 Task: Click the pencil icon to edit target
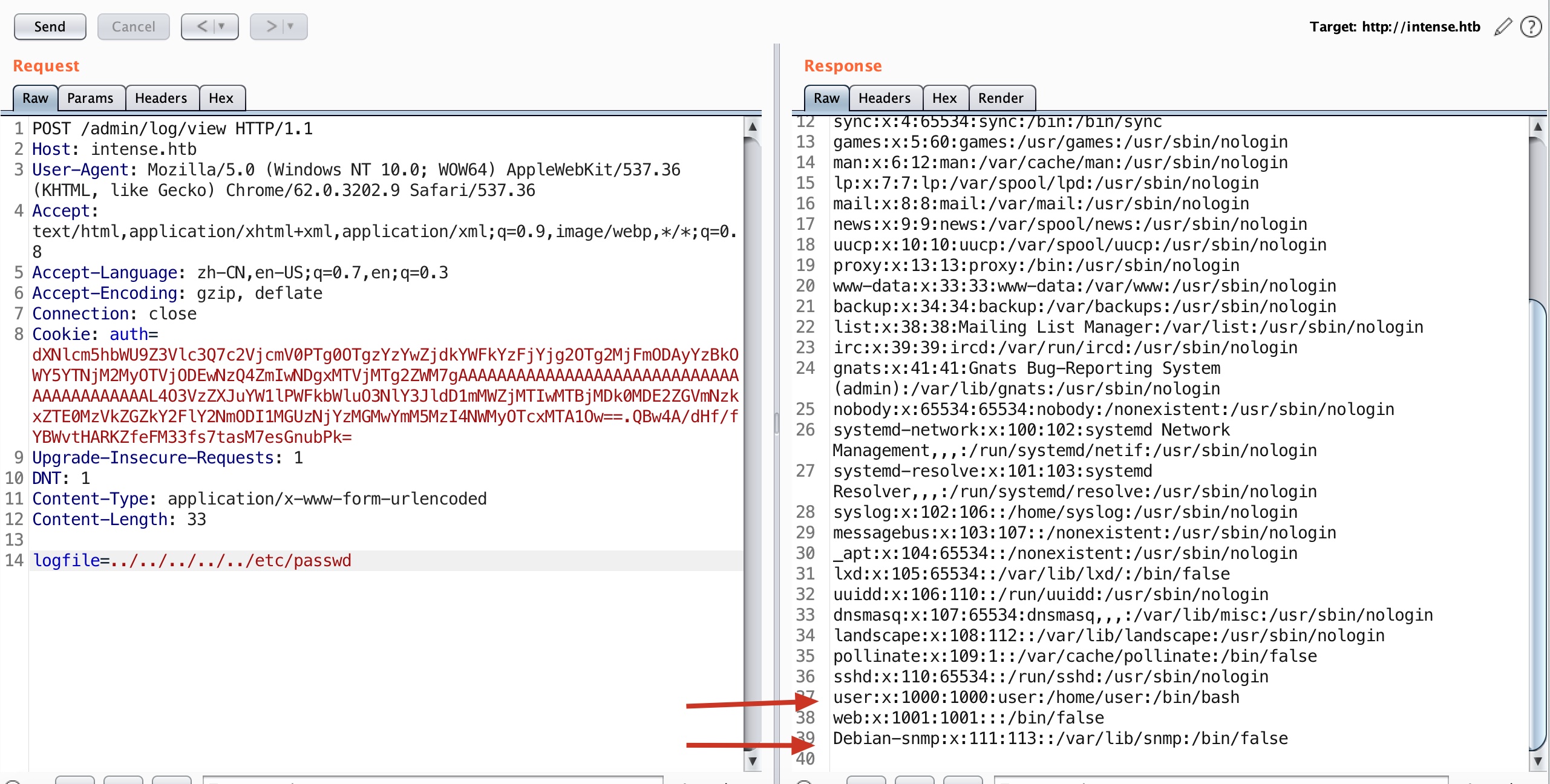(x=1503, y=27)
